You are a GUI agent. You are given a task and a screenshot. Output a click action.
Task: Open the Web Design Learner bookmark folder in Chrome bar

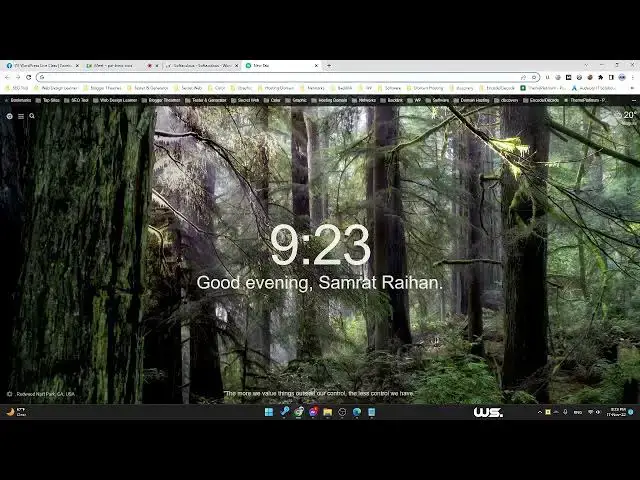56,88
